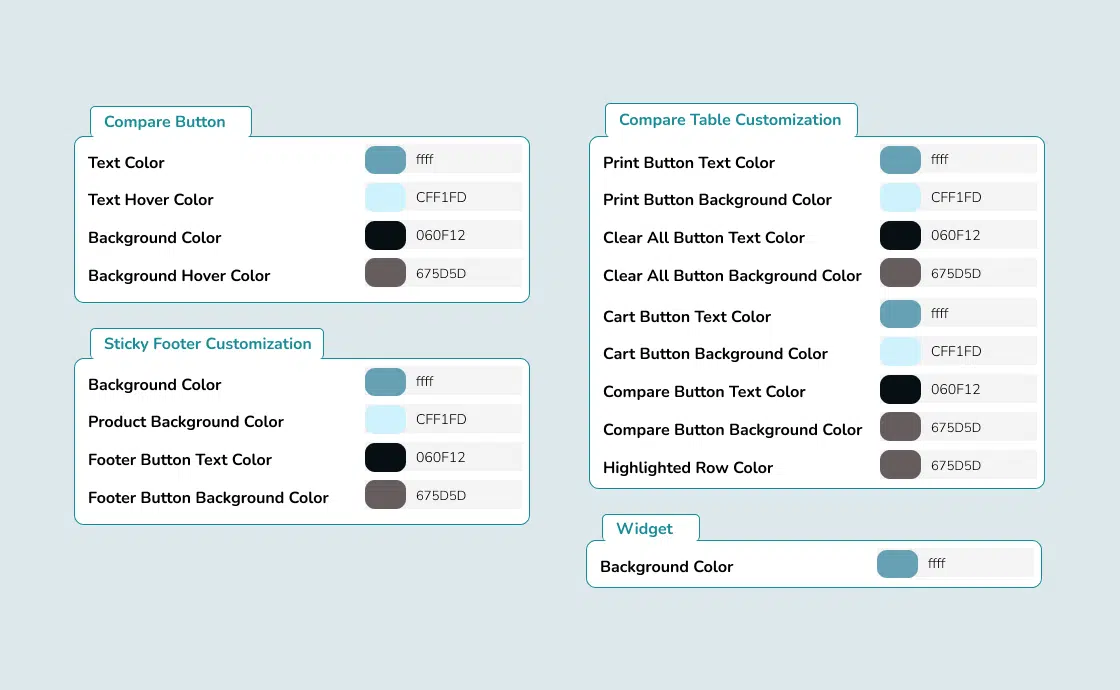1120x690 pixels.
Task: Open Footer Button Text Color swatch
Action: coord(385,458)
